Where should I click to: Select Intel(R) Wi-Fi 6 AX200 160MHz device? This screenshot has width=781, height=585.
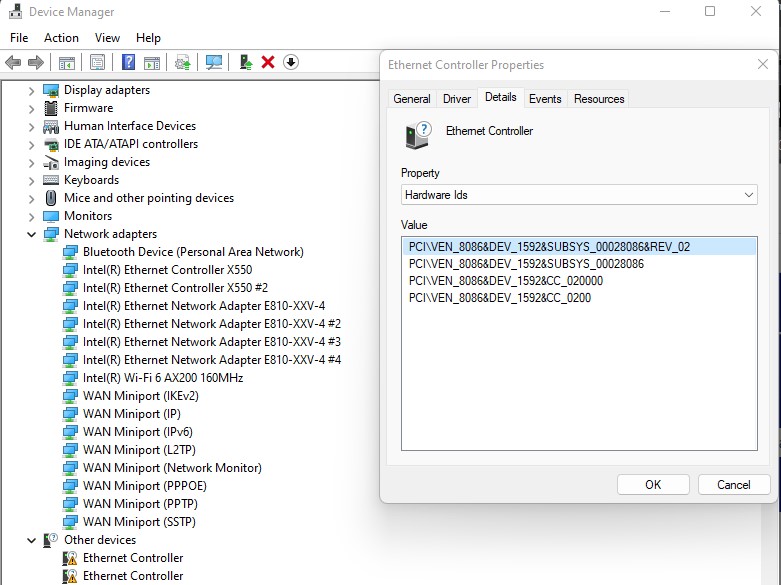pos(162,378)
